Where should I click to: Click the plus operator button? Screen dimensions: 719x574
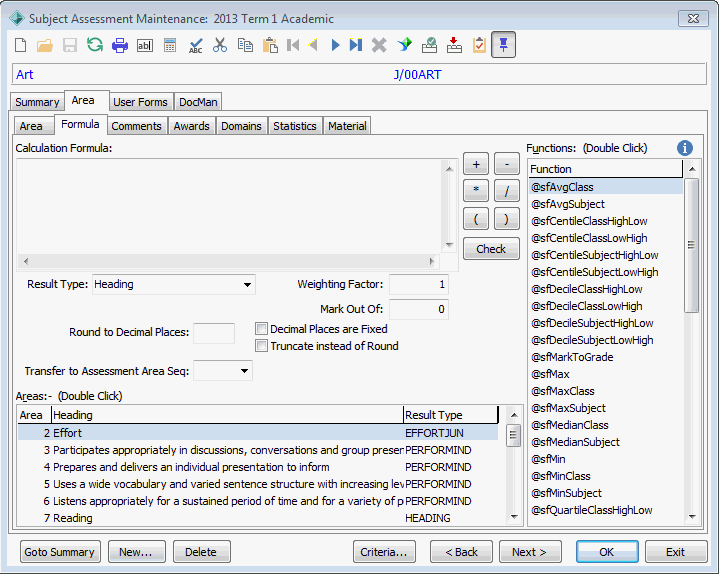pos(476,164)
